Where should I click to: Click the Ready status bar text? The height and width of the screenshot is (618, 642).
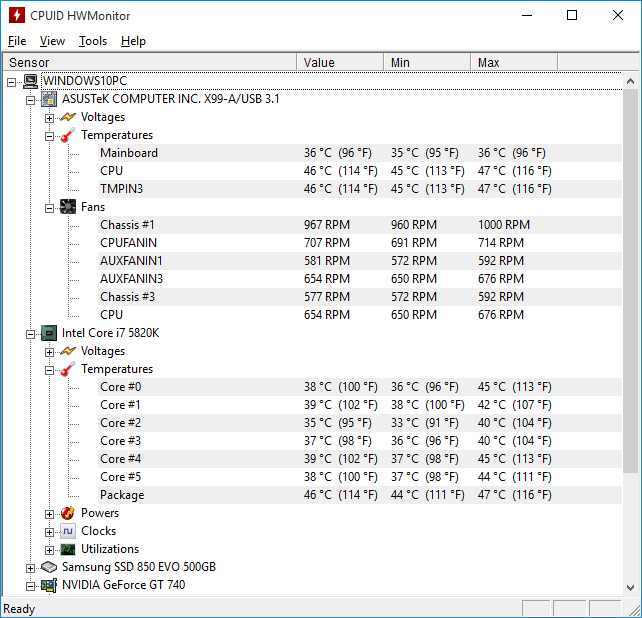[19, 609]
